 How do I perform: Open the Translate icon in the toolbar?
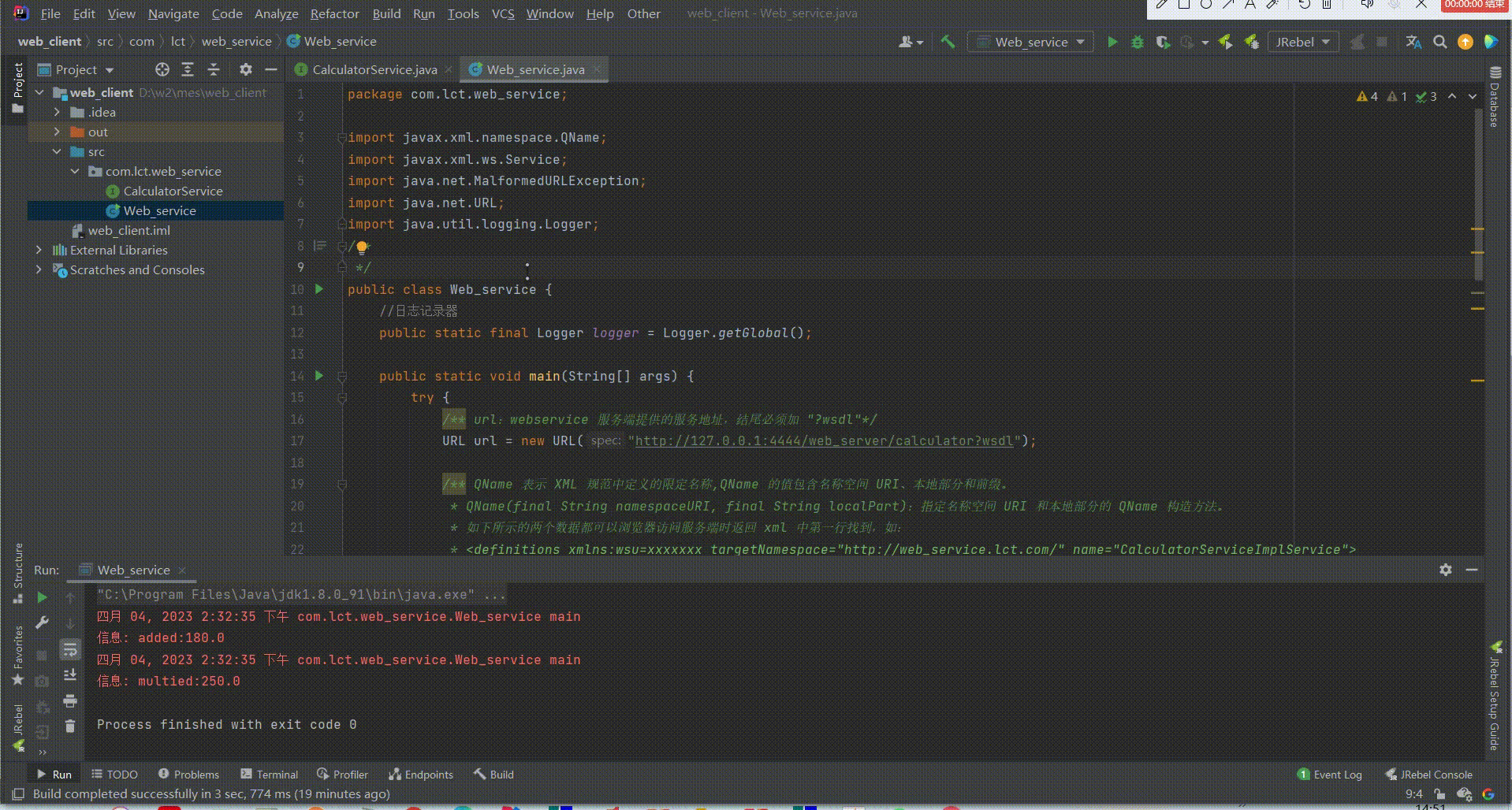tap(1414, 42)
